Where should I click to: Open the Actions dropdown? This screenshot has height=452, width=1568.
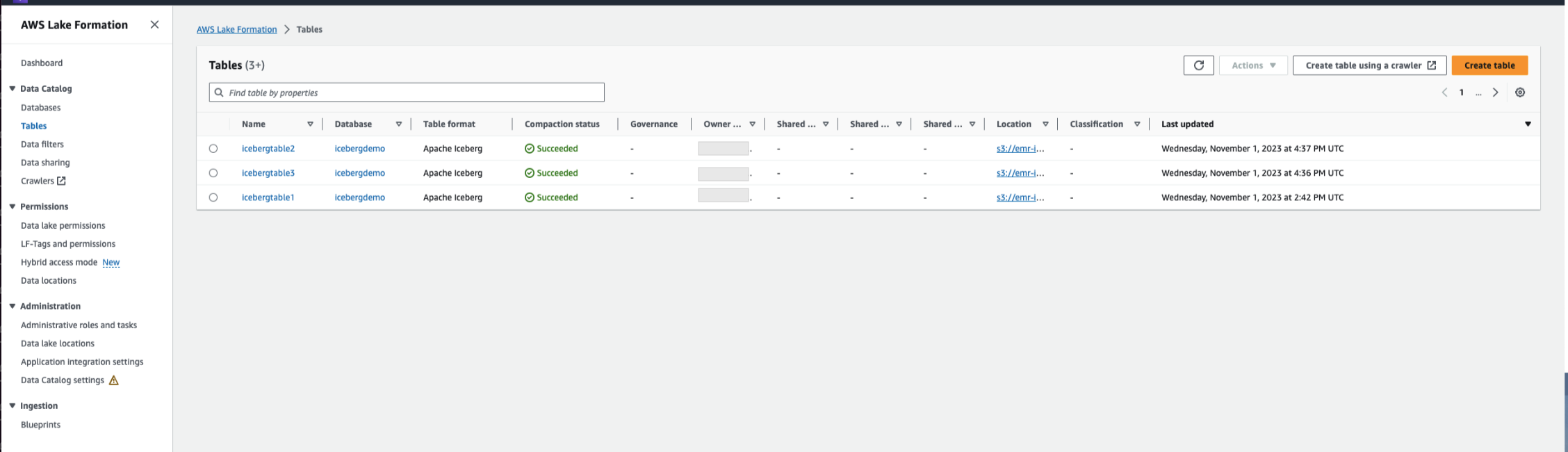point(1253,65)
